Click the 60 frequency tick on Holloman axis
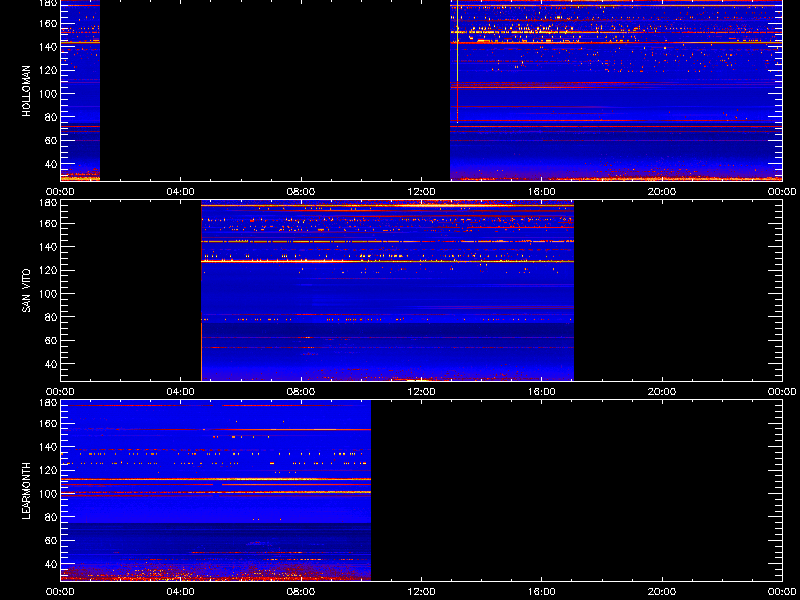Screen dimensions: 800x600 51,141
